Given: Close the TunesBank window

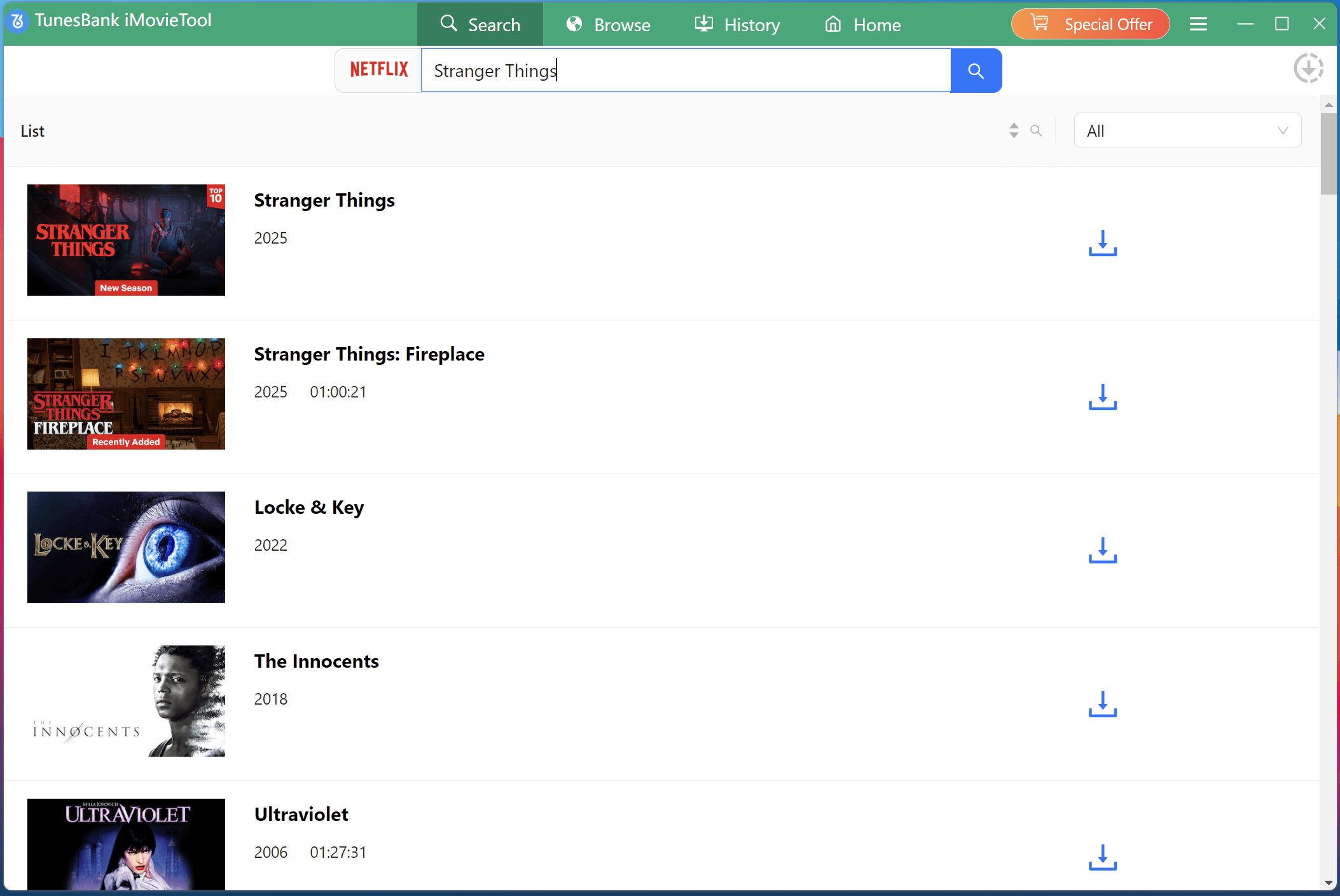Looking at the screenshot, I should (1319, 24).
